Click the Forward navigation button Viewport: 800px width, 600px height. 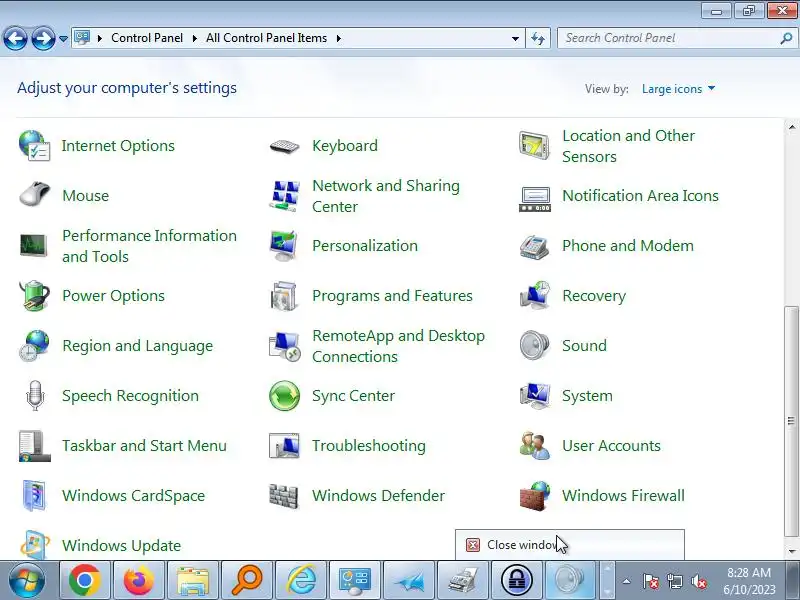pos(43,38)
